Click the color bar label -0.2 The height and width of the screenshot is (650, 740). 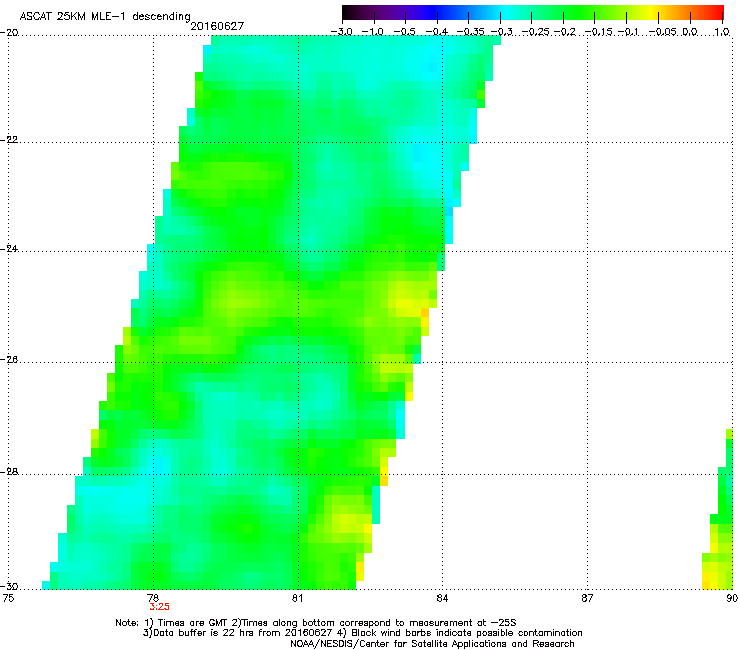565,32
